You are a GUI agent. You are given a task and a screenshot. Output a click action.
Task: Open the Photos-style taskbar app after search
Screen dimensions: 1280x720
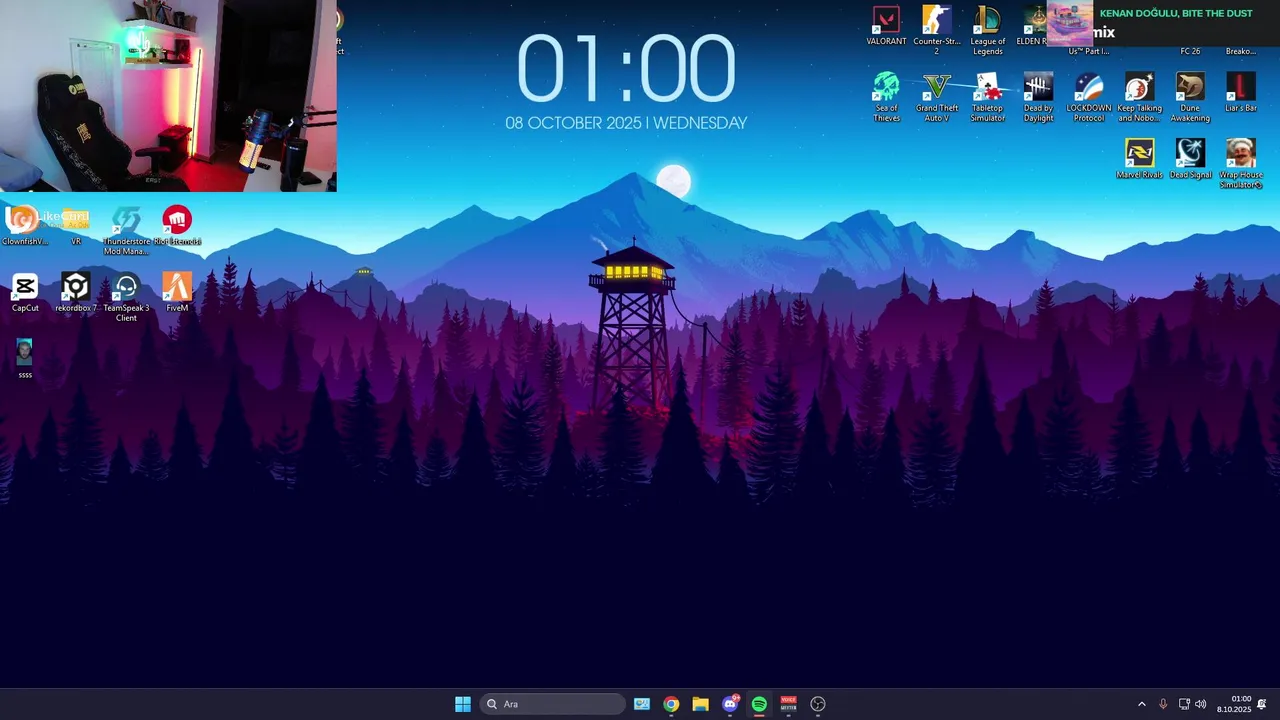tap(642, 704)
